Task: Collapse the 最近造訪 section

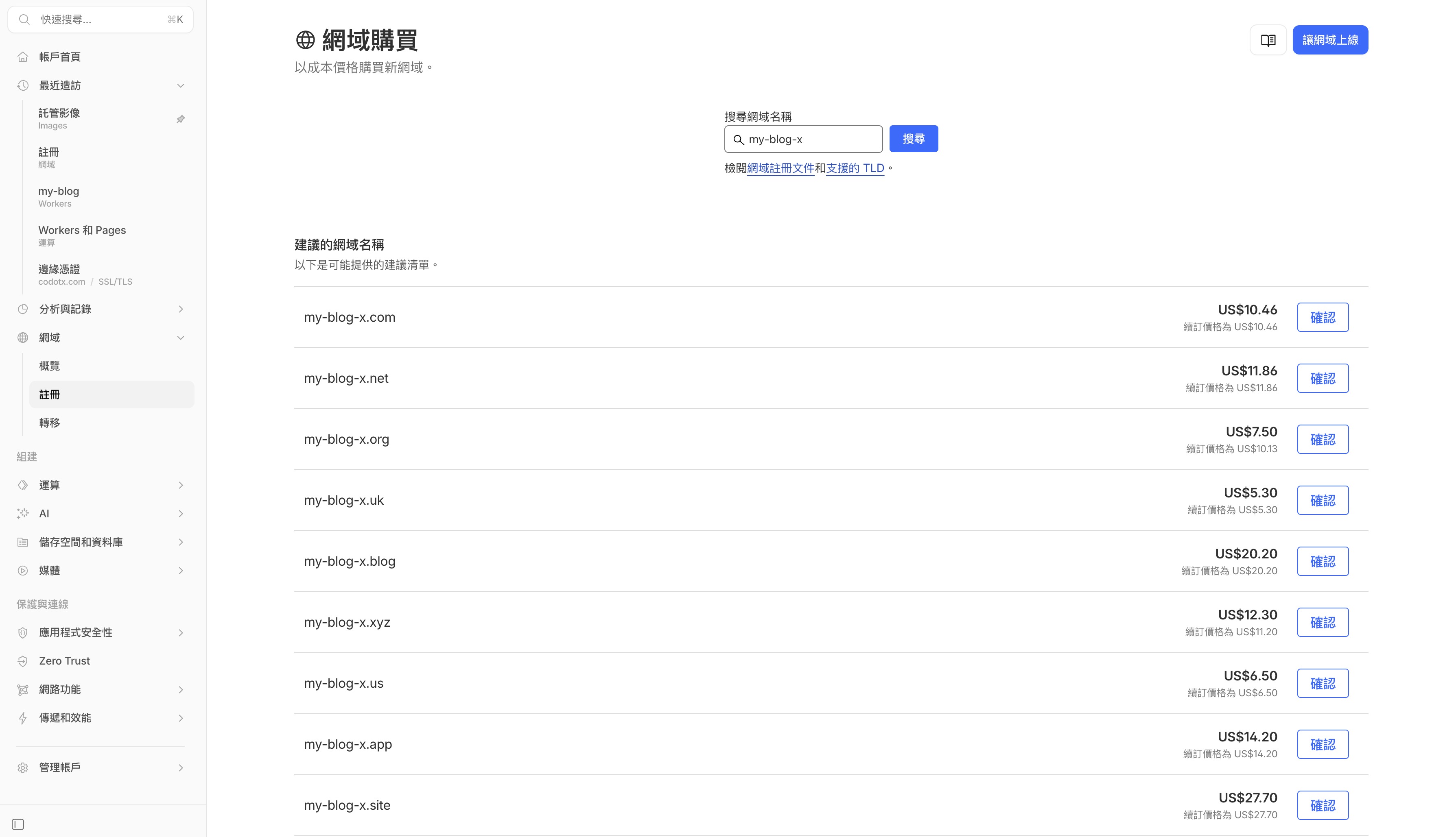Action: 181,85
